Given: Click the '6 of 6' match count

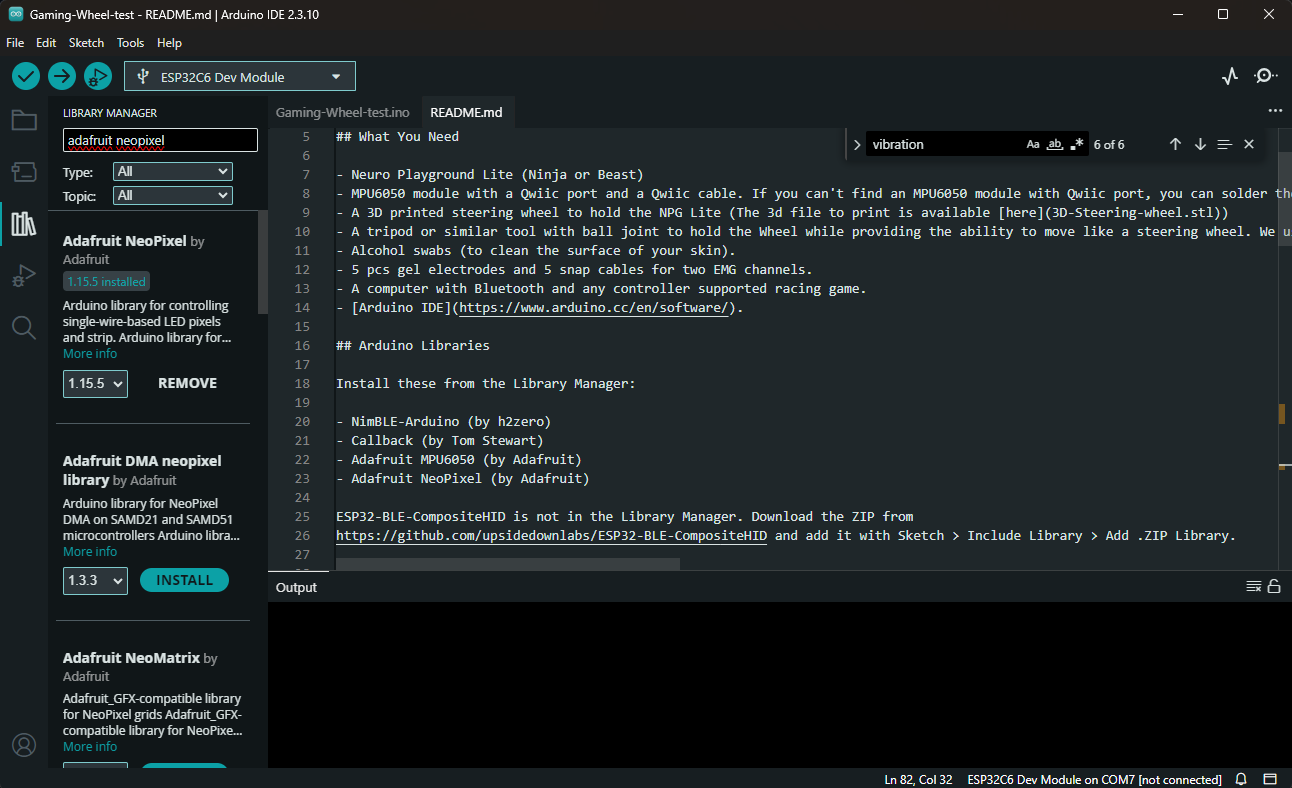Looking at the screenshot, I should [1109, 144].
